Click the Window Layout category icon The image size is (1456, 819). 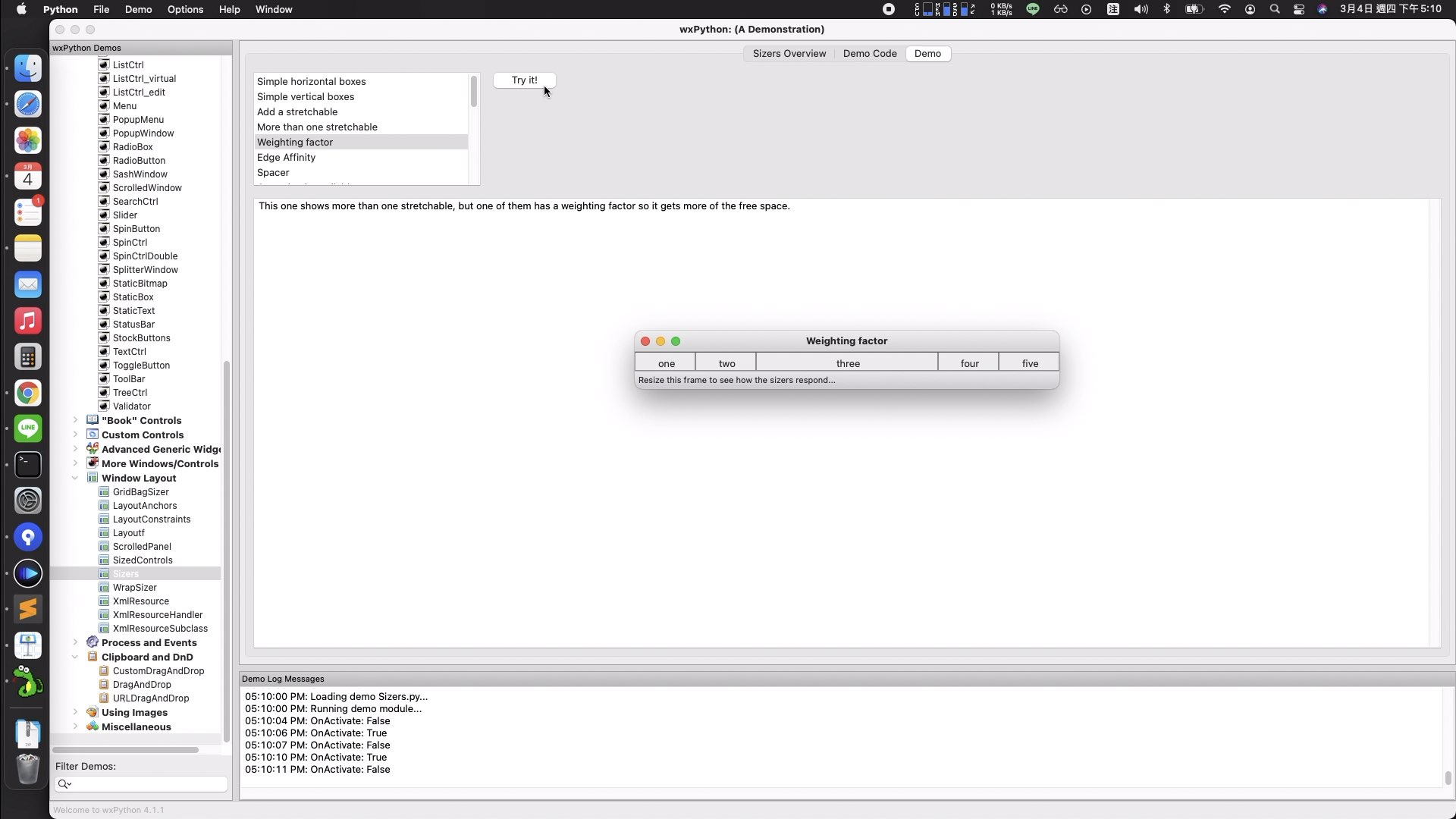93,478
